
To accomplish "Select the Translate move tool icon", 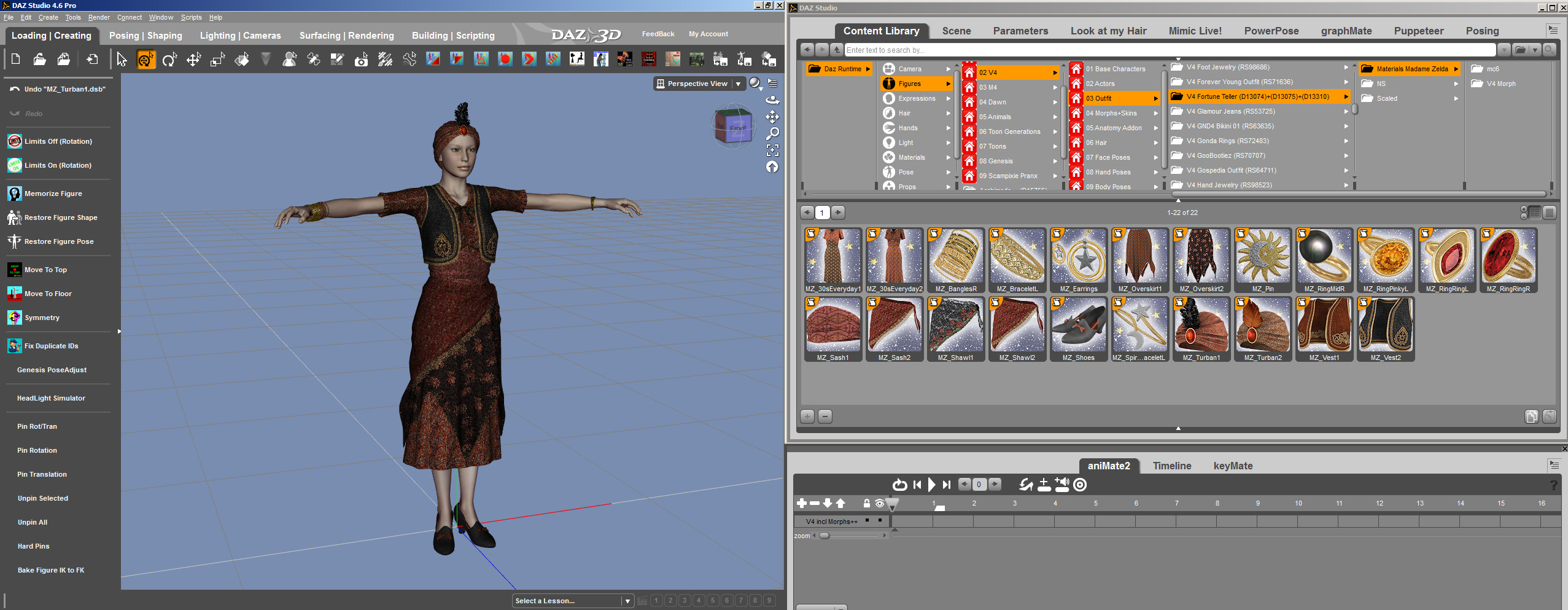I will pyautogui.click(x=194, y=60).
